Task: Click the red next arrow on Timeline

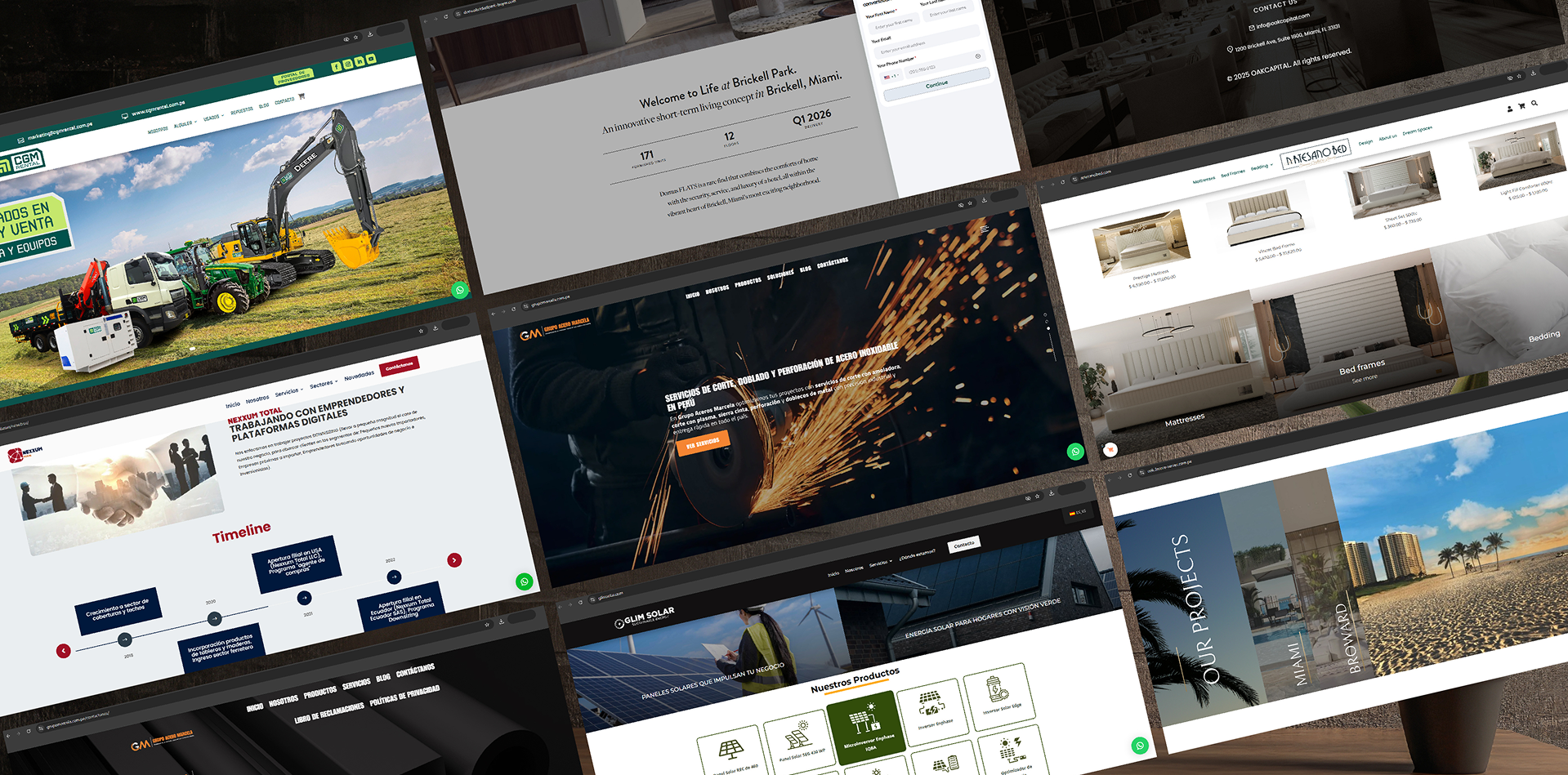Action: coord(454,559)
